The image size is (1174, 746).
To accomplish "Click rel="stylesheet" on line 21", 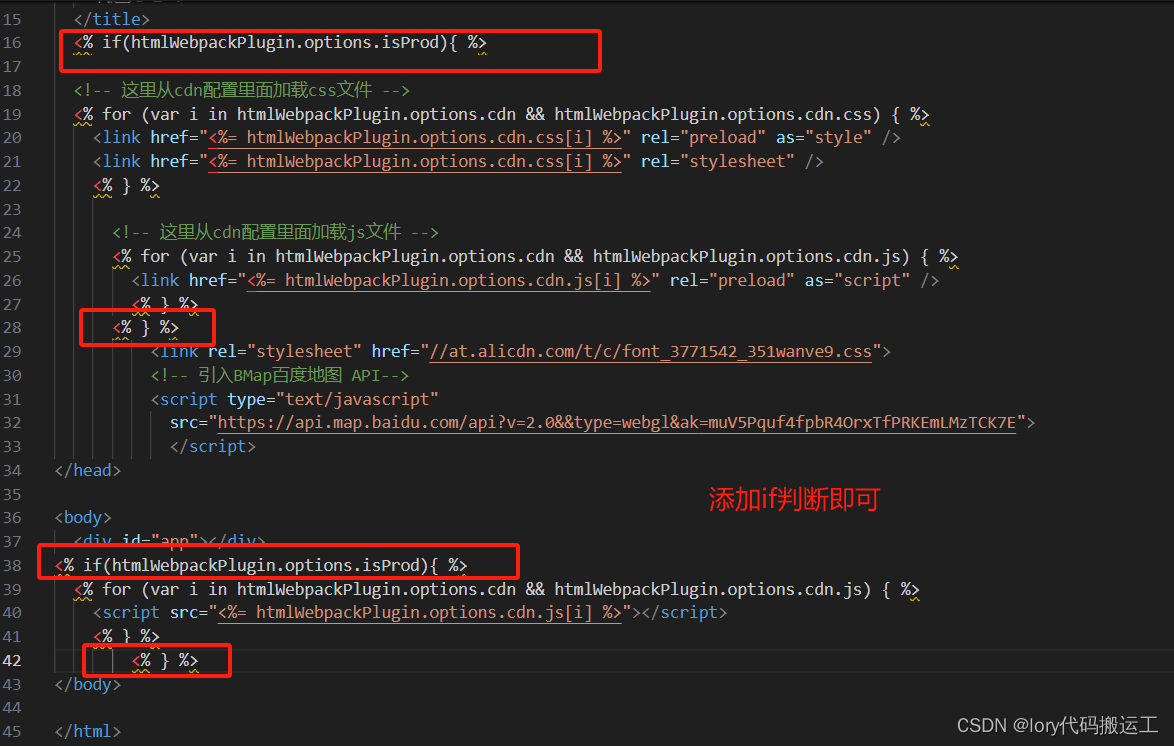I will pyautogui.click(x=717, y=162).
